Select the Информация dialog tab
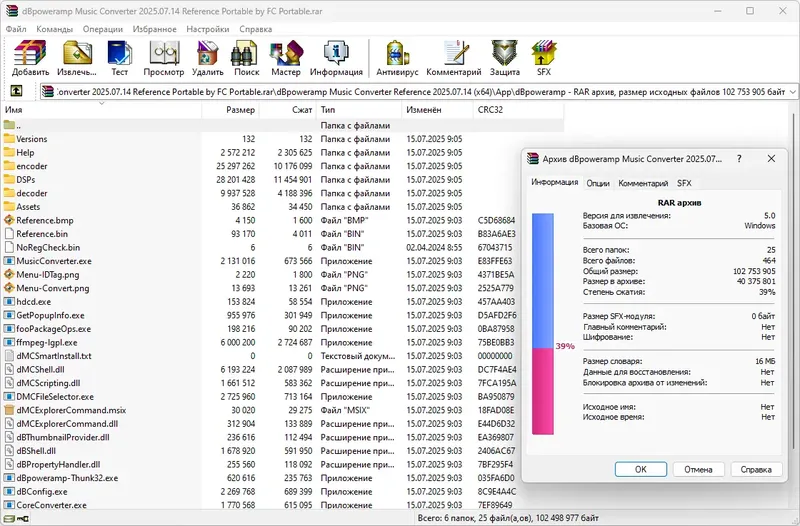 coord(555,182)
